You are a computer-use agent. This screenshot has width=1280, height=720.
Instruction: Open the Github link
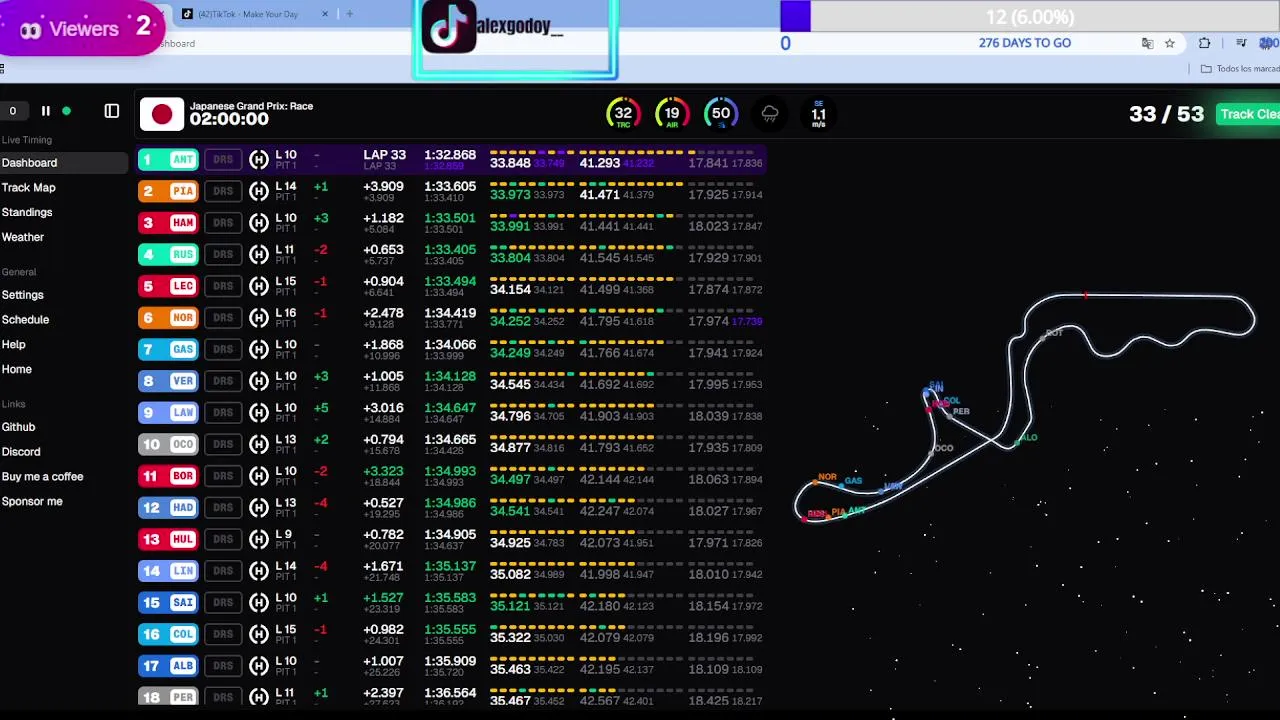click(x=18, y=427)
